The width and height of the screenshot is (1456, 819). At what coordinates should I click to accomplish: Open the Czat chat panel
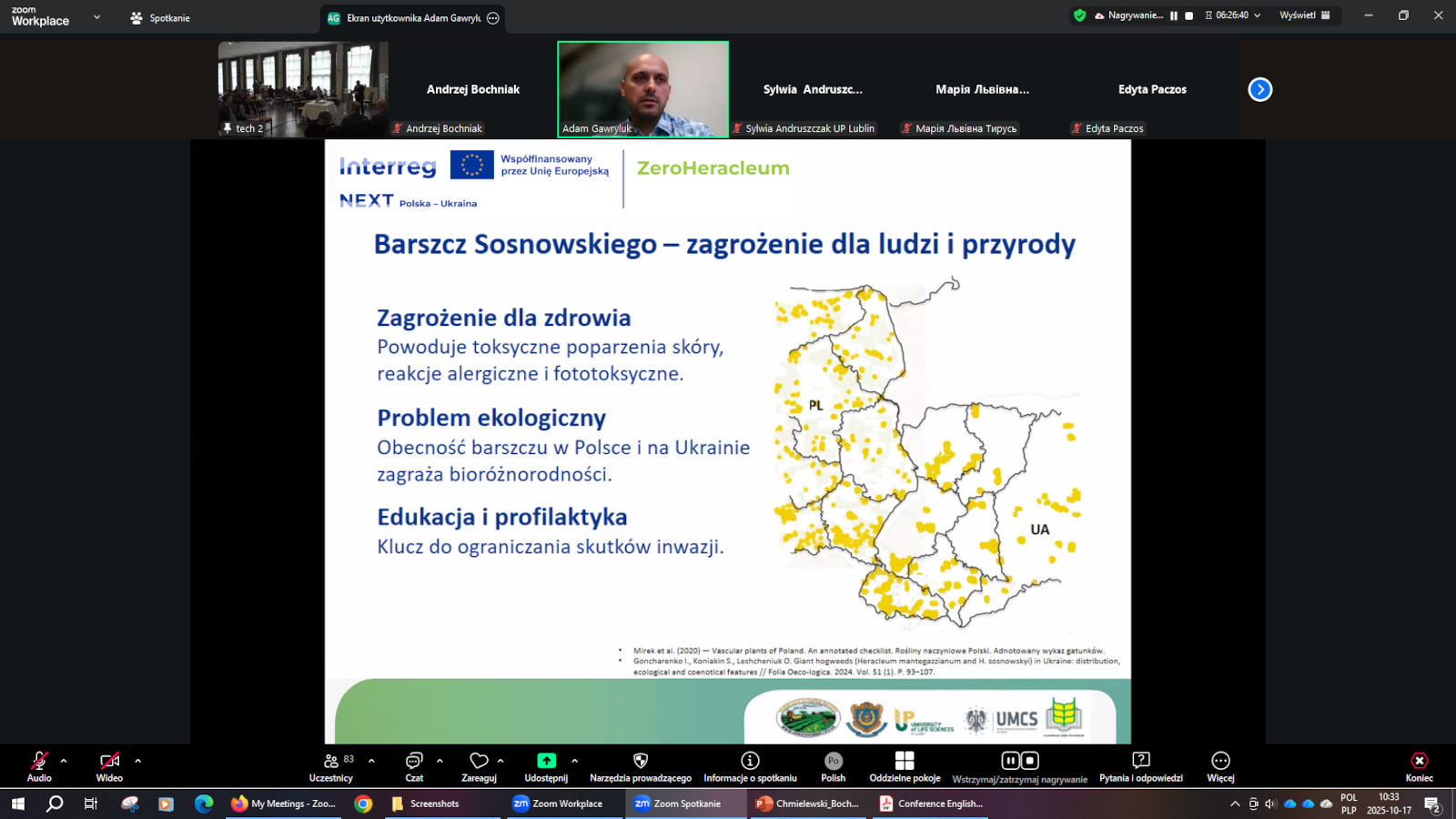coord(414,766)
